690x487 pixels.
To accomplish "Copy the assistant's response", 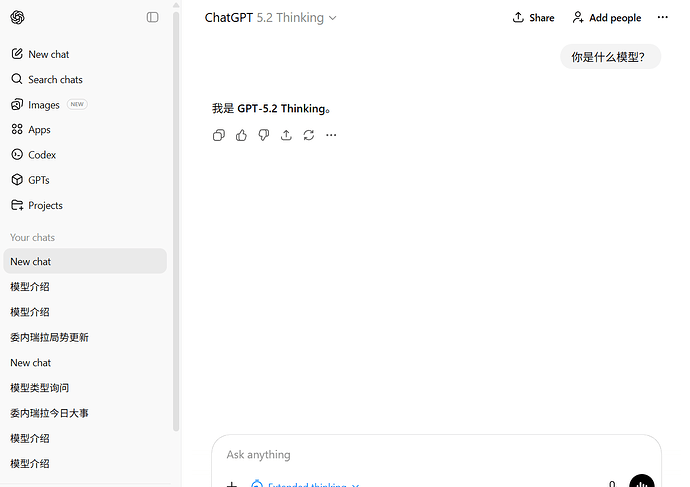I will (x=219, y=135).
